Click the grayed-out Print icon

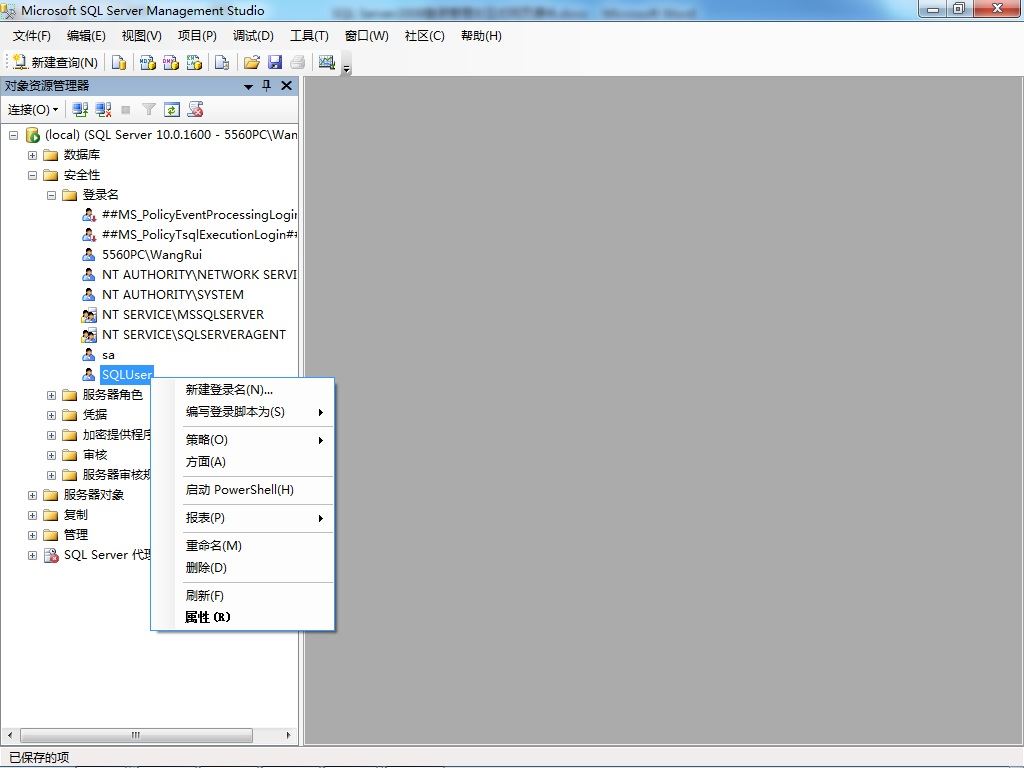pyautogui.click(x=298, y=62)
